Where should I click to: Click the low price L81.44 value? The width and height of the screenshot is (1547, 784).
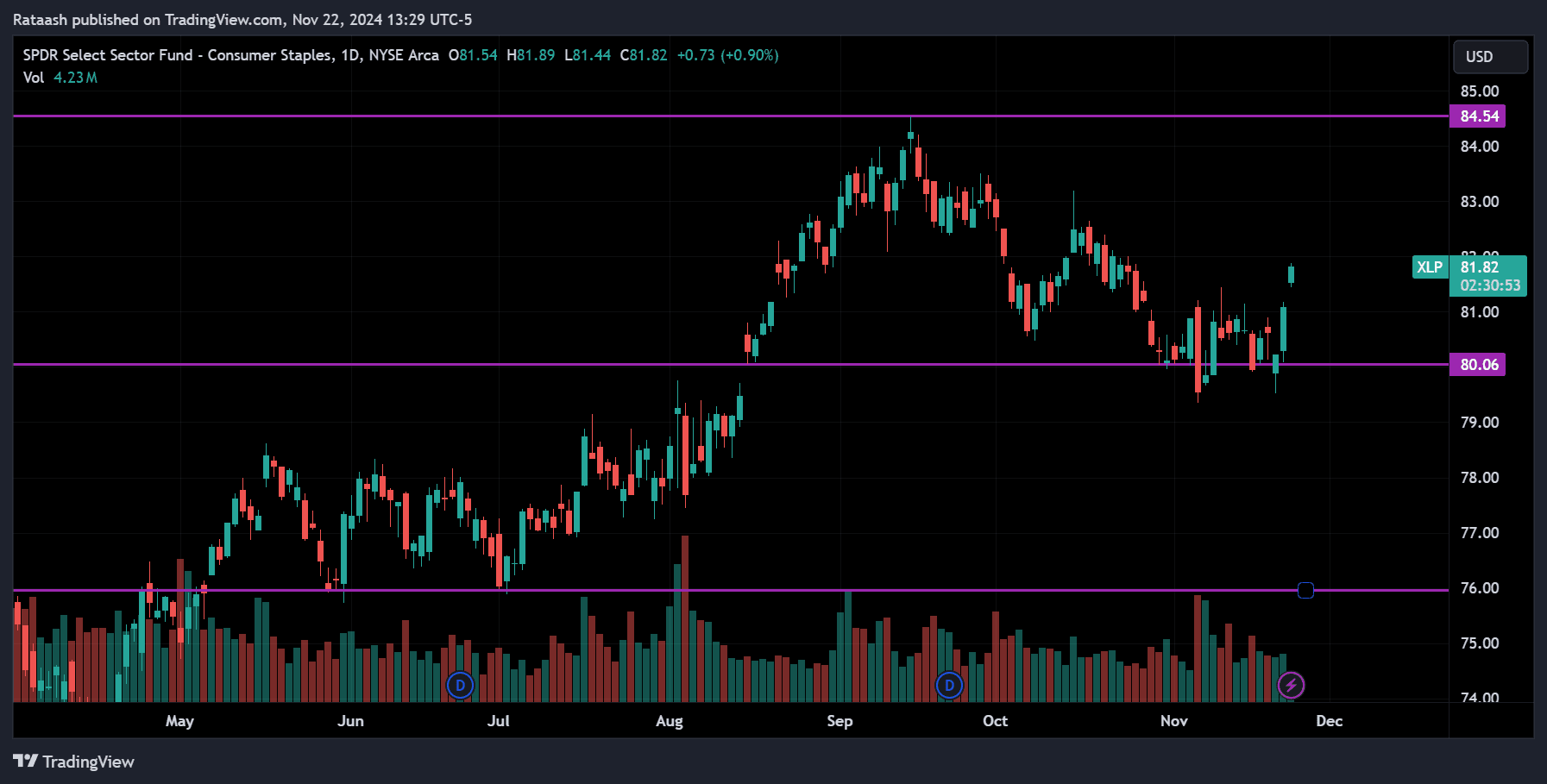(588, 55)
